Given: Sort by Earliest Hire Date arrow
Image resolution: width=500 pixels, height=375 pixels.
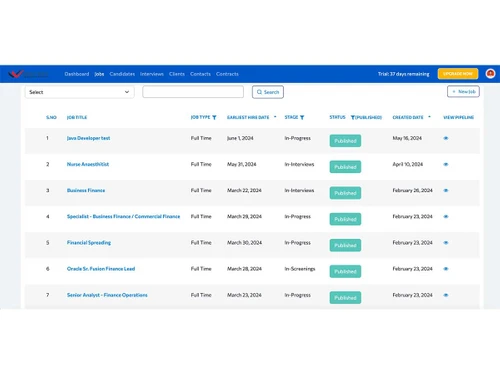Looking at the screenshot, I should coord(275,117).
